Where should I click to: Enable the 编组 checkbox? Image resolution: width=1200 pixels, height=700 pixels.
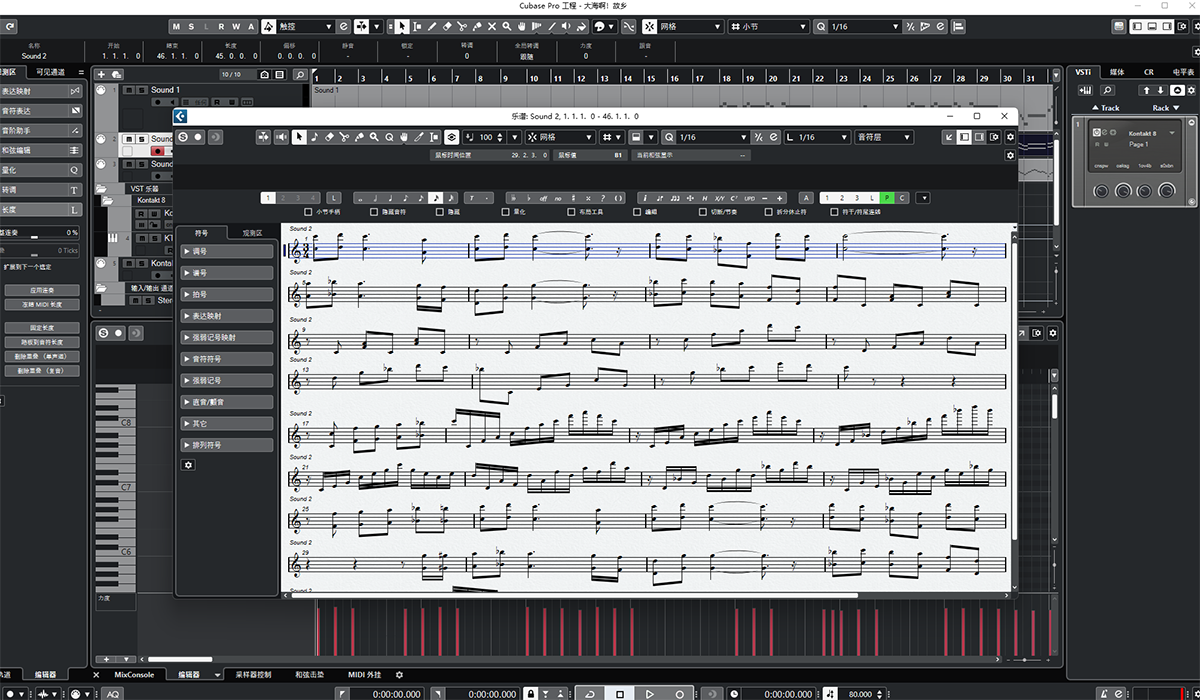click(637, 212)
